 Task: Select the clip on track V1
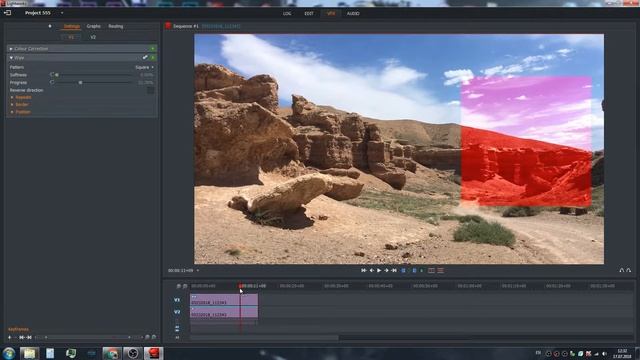pos(224,300)
